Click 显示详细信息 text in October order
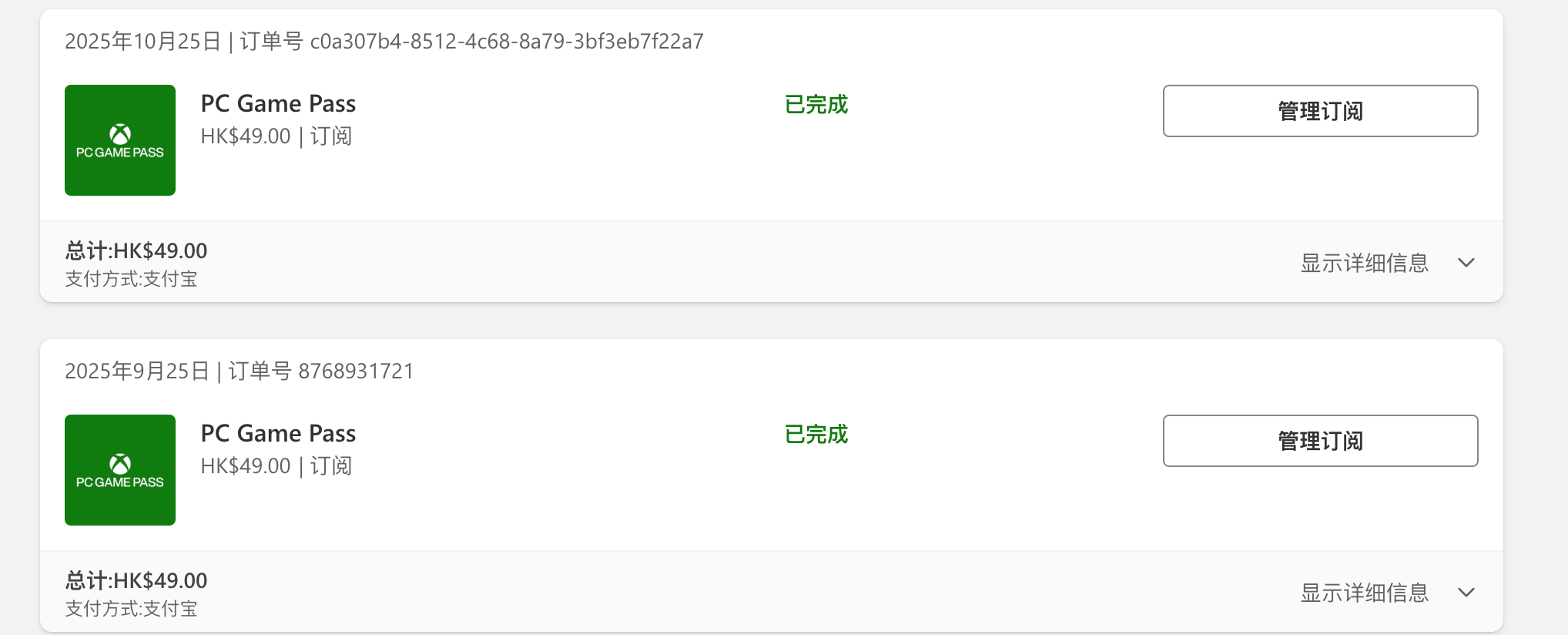1568x635 pixels. coord(1364,263)
